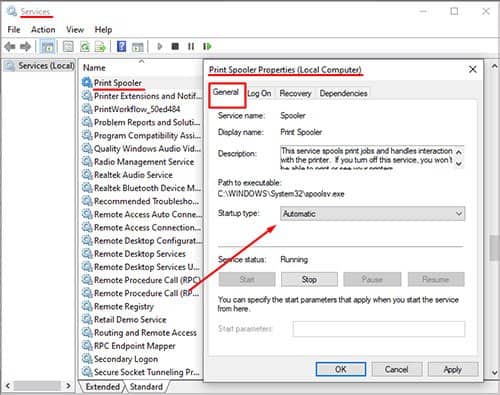Click the Restart Service toolbar icon
This screenshot has height=395, width=500.
pyautogui.click(x=207, y=46)
